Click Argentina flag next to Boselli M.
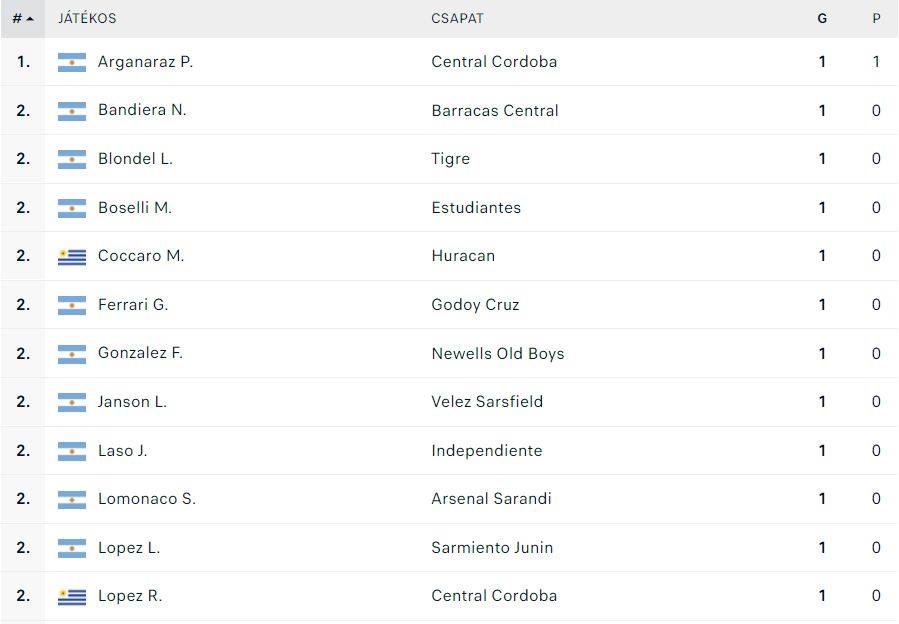 click(x=72, y=208)
